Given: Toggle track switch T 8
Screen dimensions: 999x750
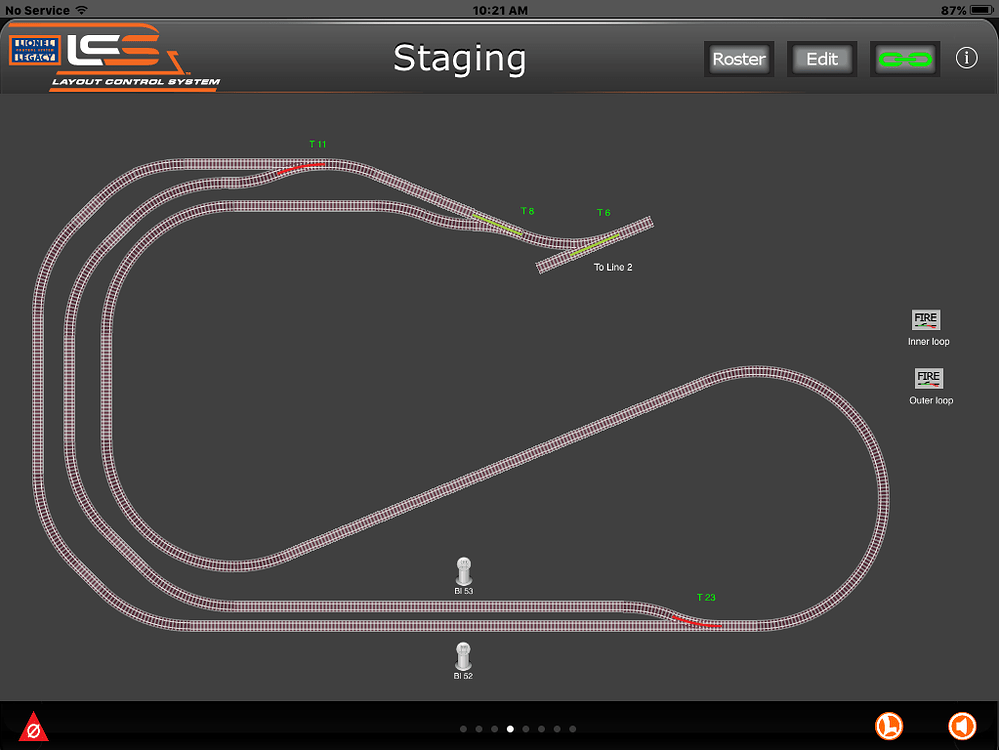Looking at the screenshot, I should coord(497,223).
